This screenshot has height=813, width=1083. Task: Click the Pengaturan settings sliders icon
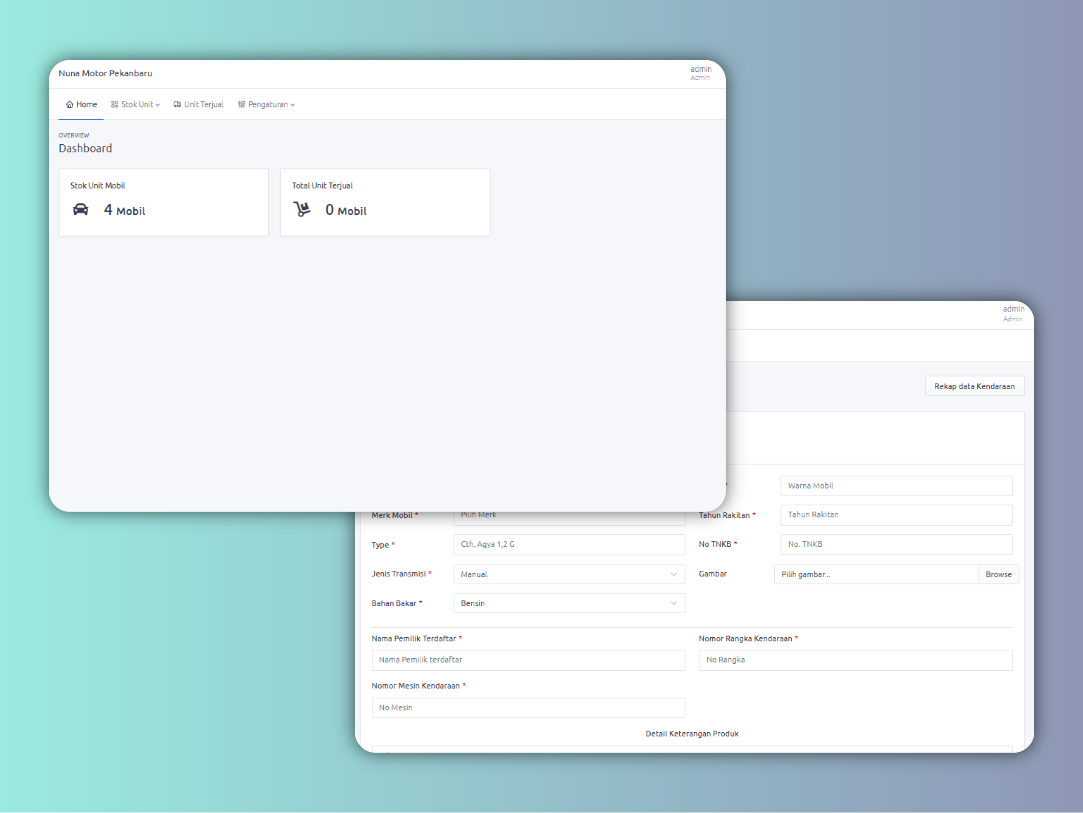(x=241, y=105)
